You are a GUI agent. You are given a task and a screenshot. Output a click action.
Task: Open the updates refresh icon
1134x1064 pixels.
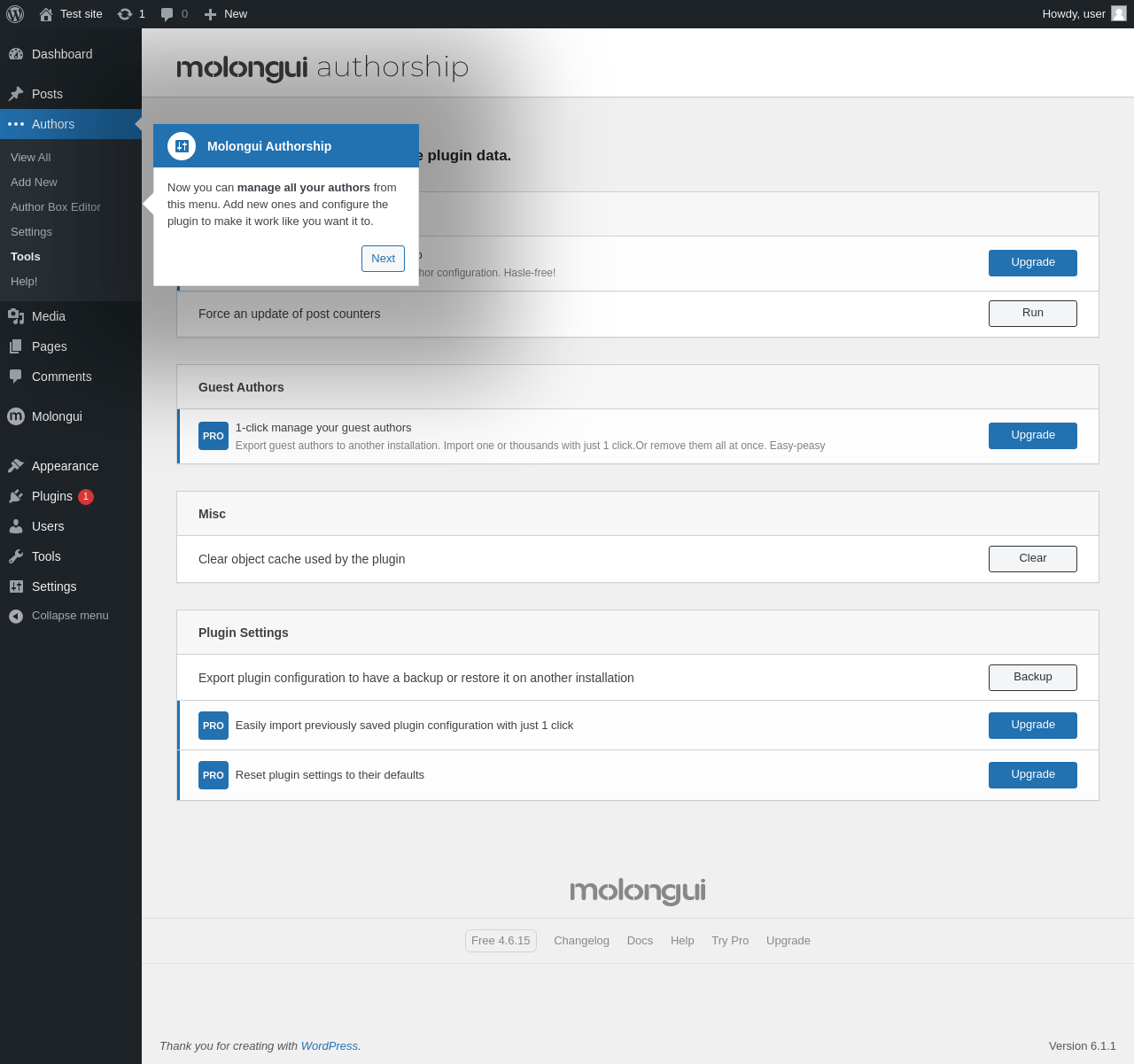tap(125, 14)
